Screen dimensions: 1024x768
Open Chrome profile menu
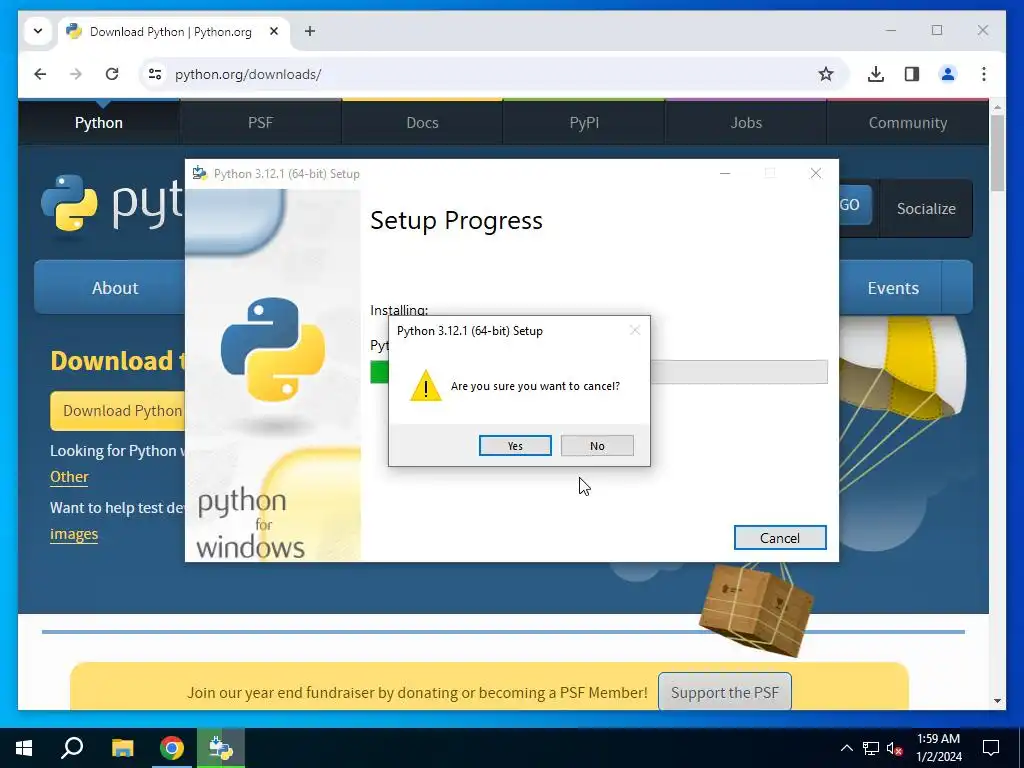click(948, 74)
